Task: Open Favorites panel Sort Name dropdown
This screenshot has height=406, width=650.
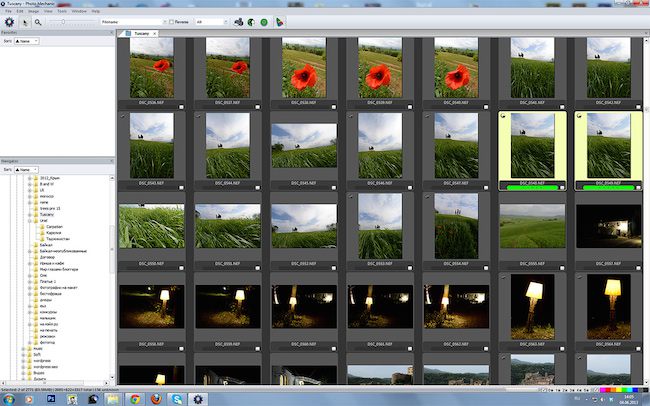Action: [x=27, y=41]
